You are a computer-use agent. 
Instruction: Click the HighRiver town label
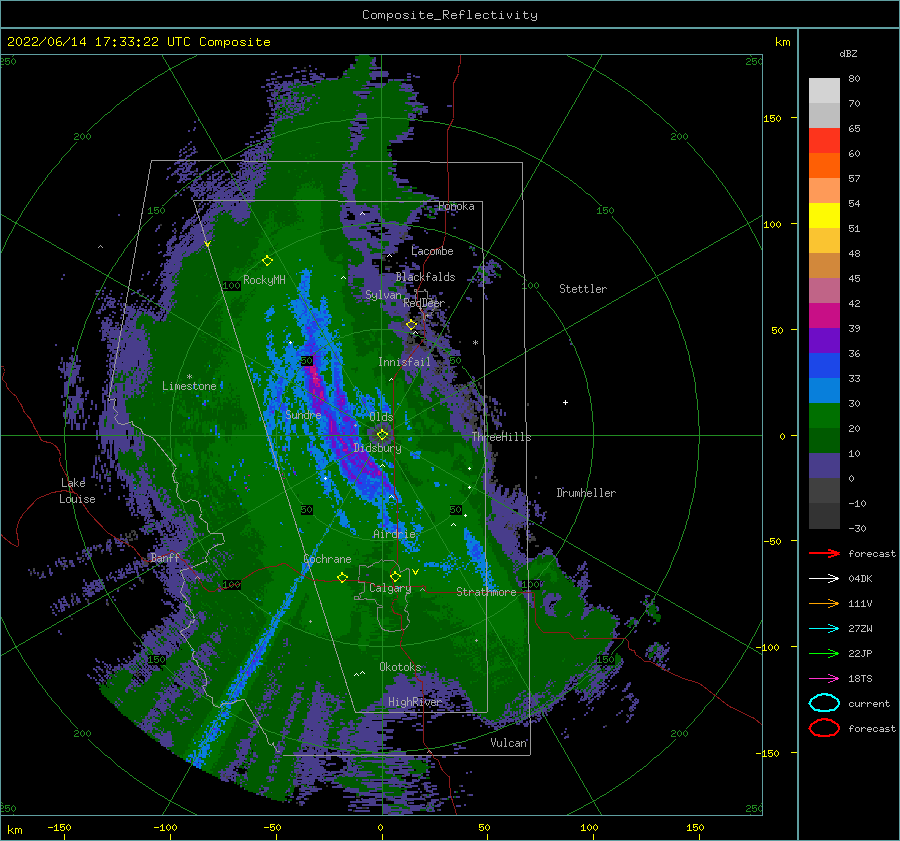[x=414, y=702]
